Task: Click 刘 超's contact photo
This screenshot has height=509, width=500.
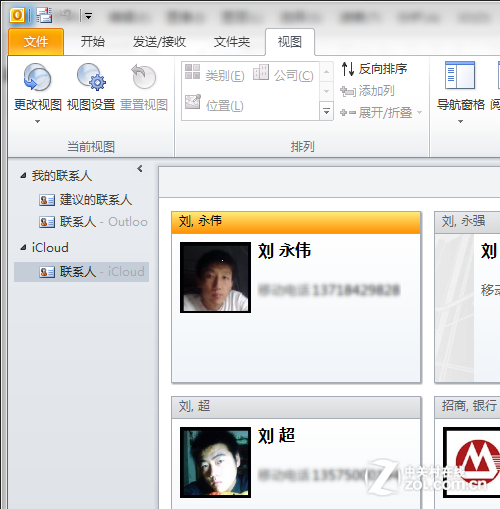Action: 215,462
